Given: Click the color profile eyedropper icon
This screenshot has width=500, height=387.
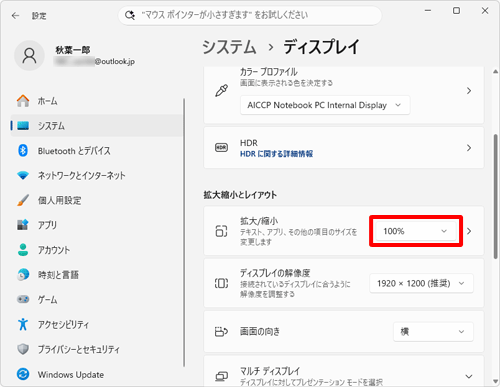Looking at the screenshot, I should click(x=222, y=90).
